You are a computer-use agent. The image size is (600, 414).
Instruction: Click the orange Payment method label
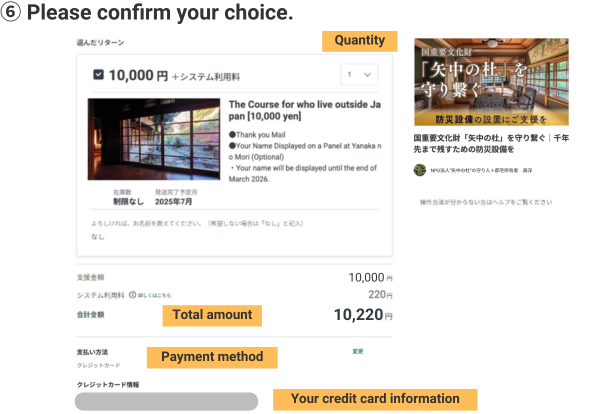pos(212,357)
